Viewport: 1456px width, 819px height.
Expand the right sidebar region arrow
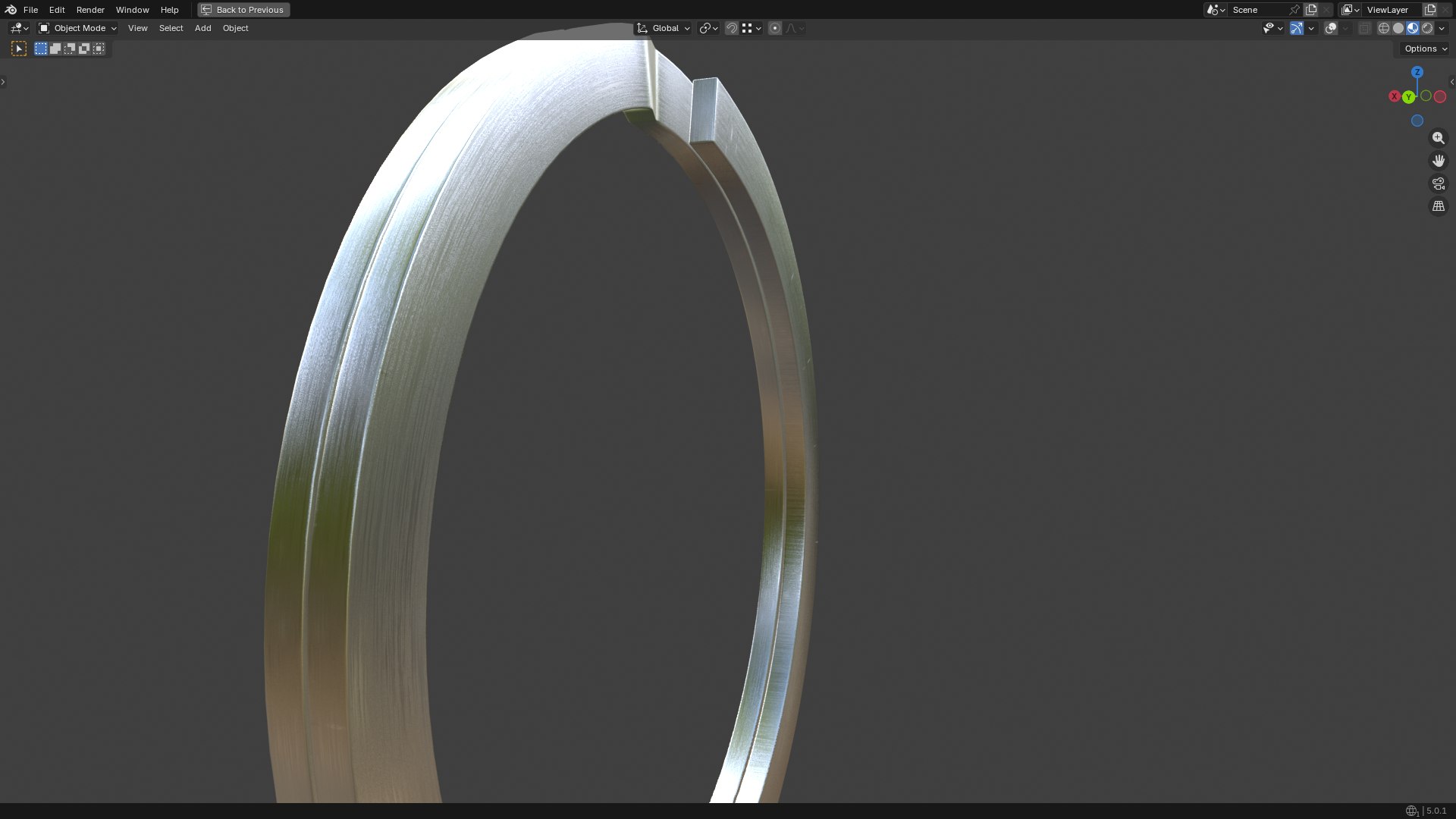[1452, 82]
